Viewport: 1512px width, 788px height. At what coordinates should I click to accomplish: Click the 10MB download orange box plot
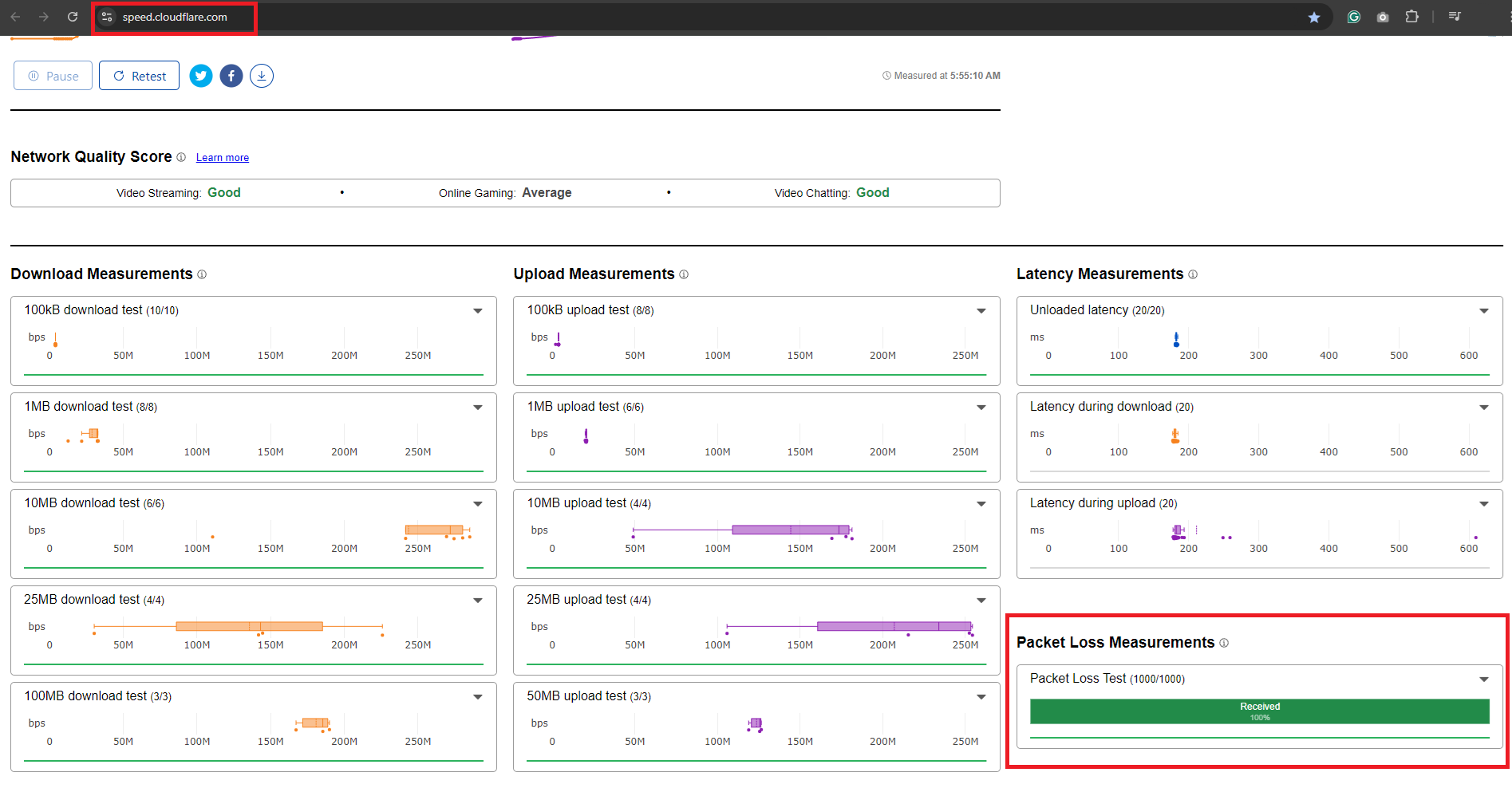[434, 530]
